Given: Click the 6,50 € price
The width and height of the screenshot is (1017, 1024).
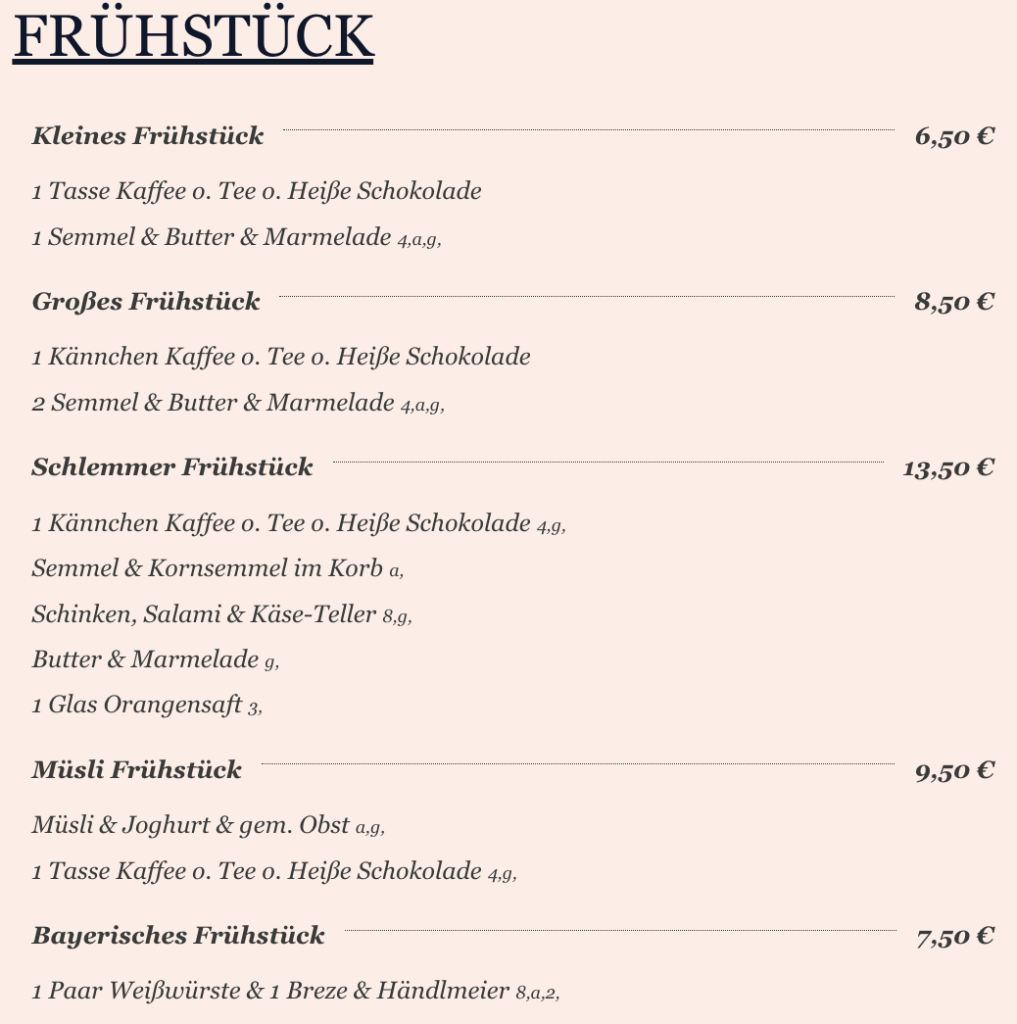Looking at the screenshot, I should [x=954, y=136].
